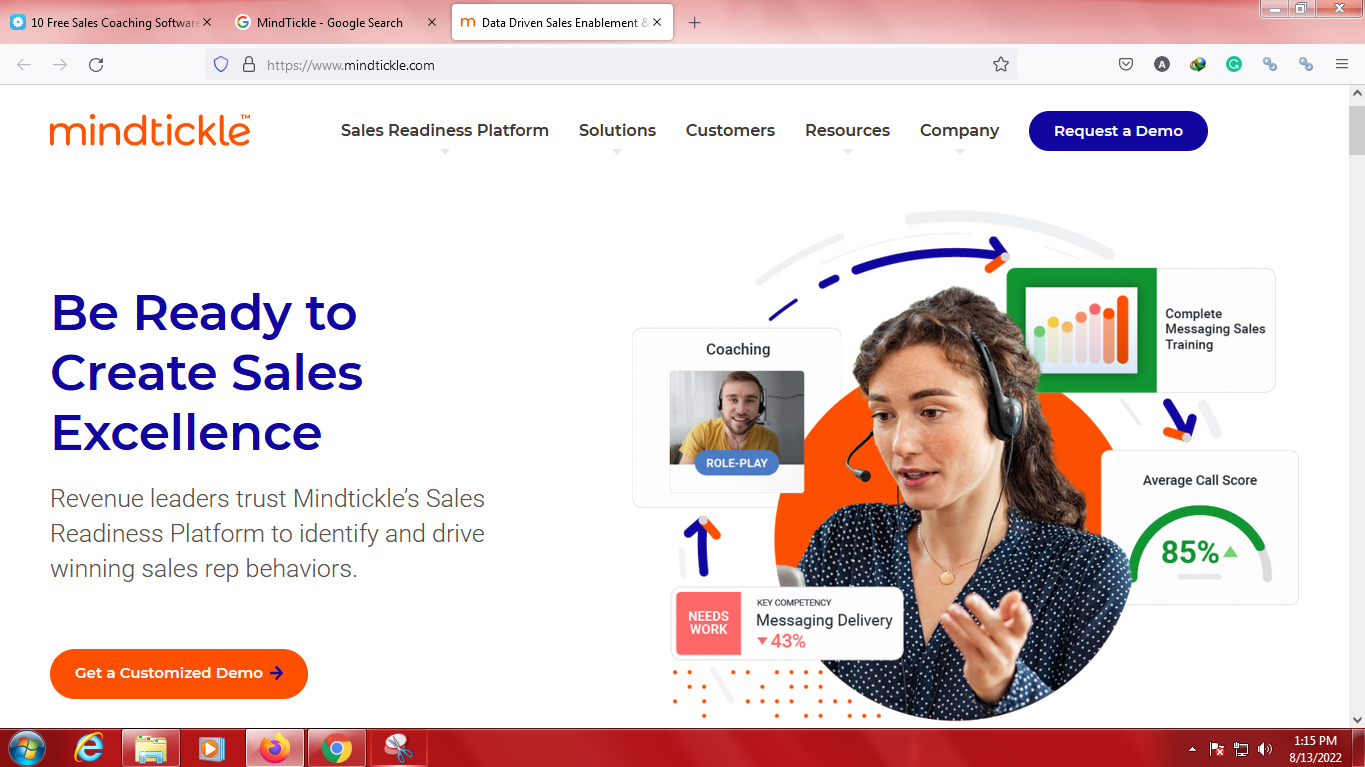Click the Coaching role-play video thumbnail
The image size is (1365, 767).
[737, 418]
